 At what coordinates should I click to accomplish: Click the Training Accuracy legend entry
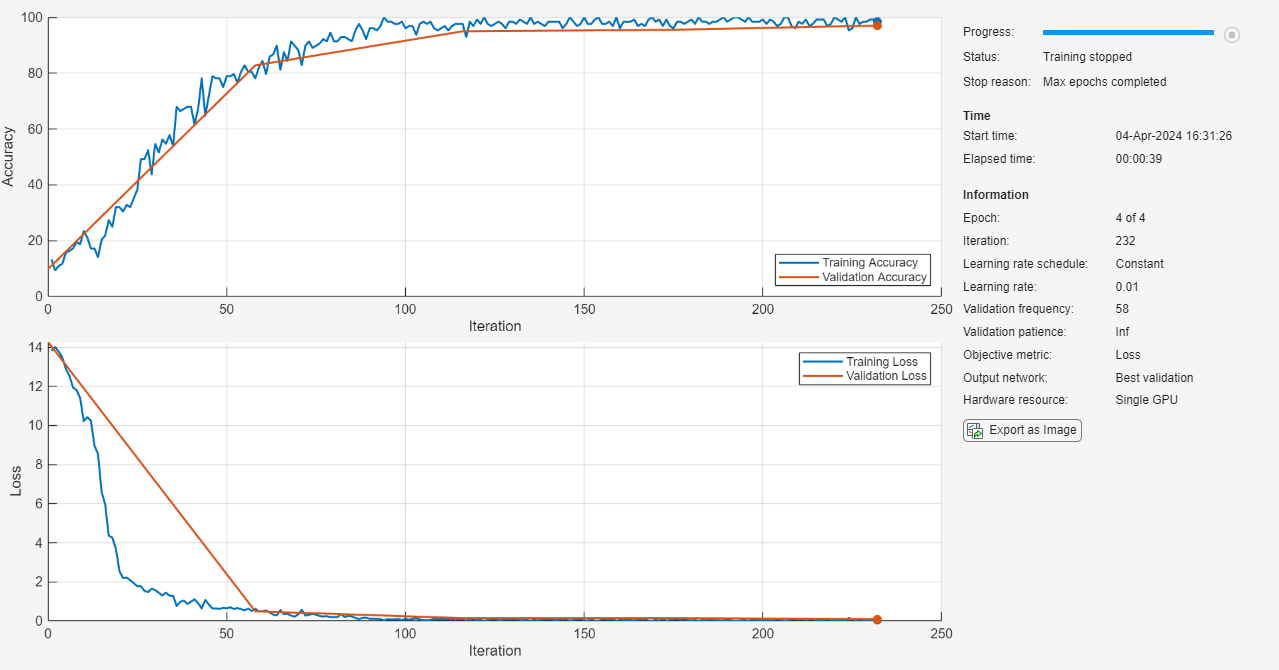[x=852, y=263]
